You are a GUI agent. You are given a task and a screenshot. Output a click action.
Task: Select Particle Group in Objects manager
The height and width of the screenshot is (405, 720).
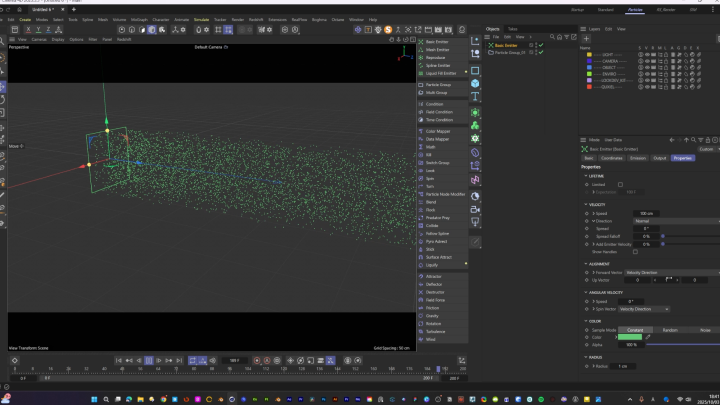click(510, 52)
